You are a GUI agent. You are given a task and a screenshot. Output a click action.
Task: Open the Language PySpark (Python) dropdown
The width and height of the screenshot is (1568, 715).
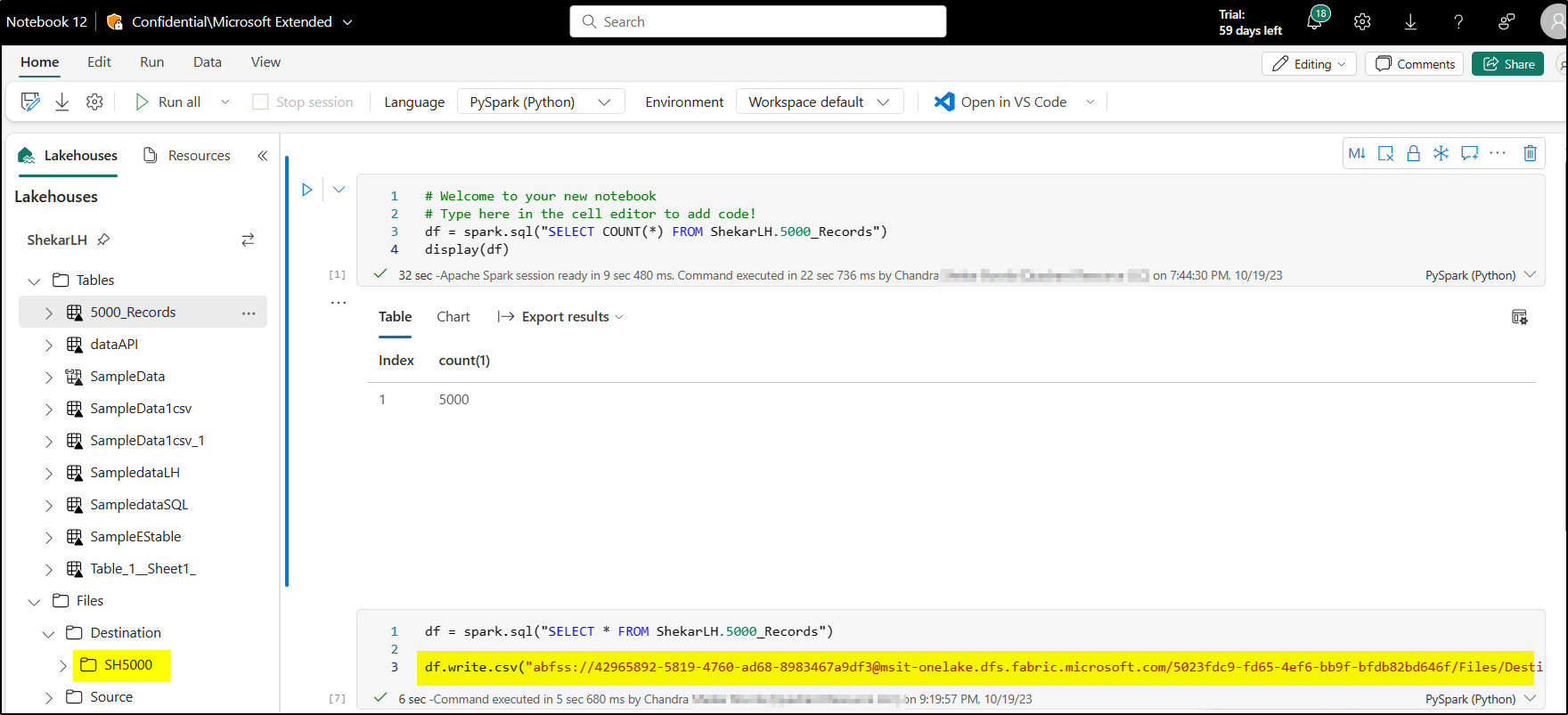541,102
